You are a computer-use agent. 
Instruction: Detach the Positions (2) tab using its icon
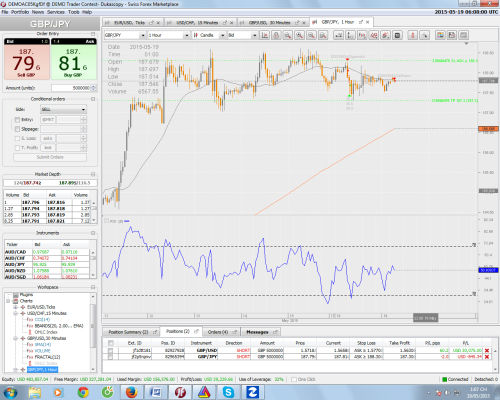[x=196, y=331]
